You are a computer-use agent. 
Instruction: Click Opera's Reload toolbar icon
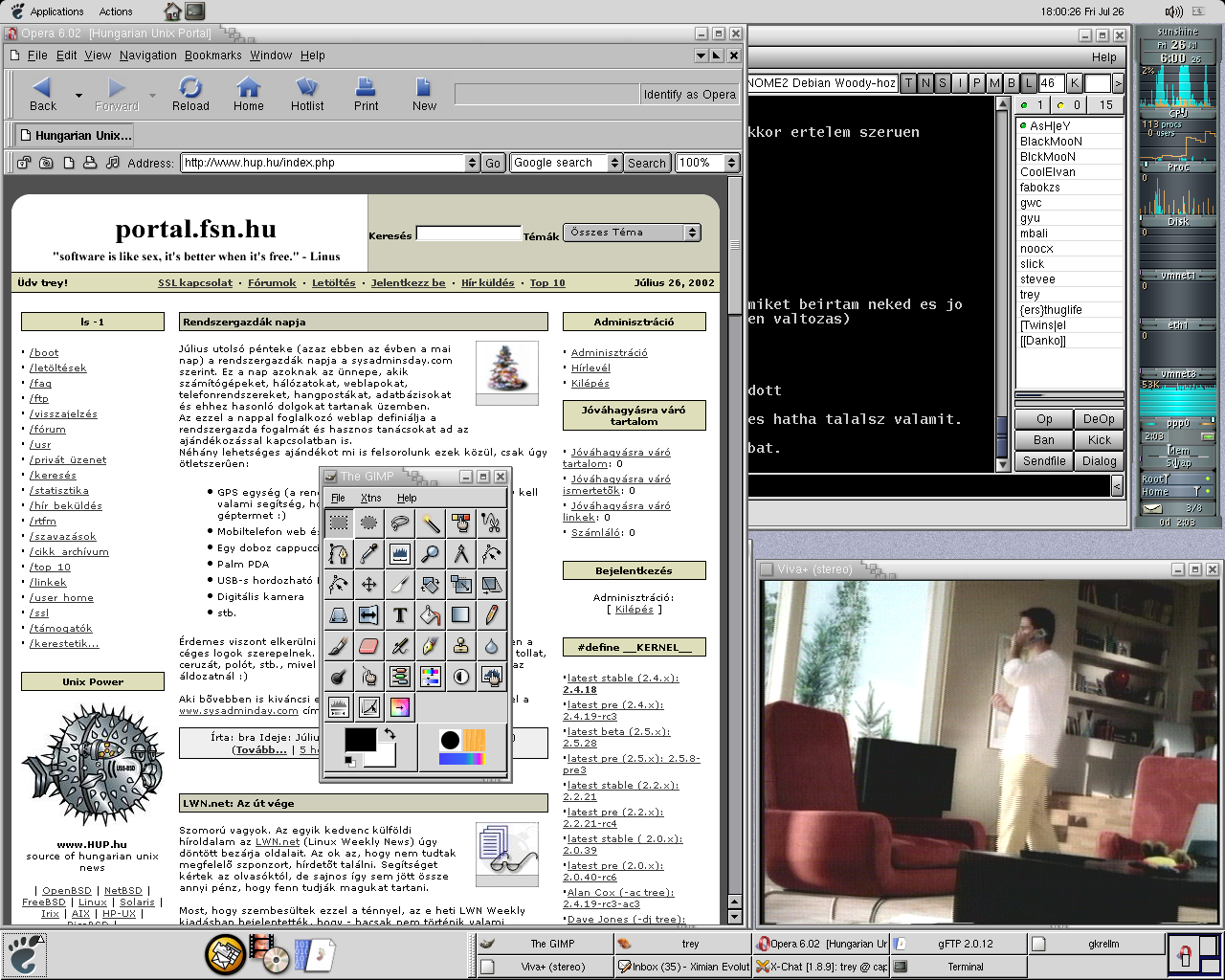coord(190,94)
